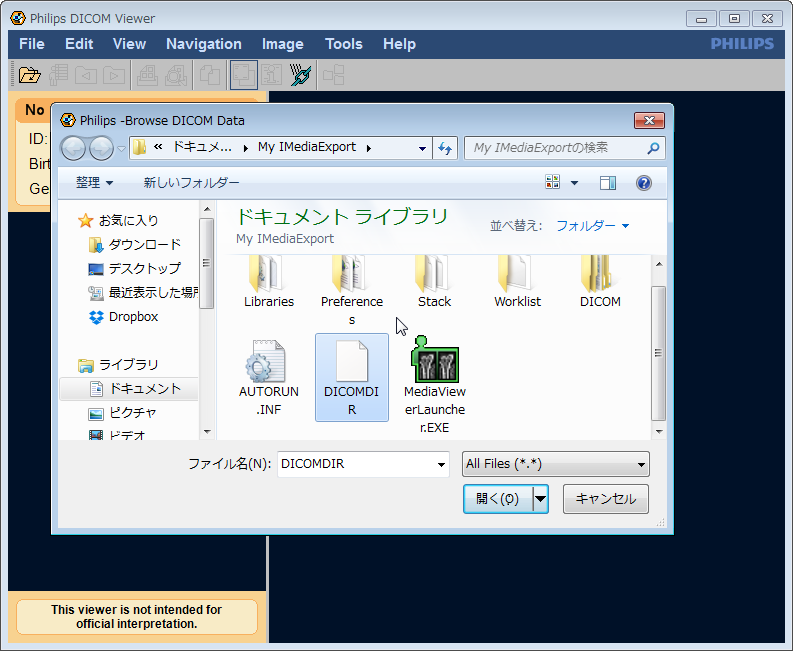Open the All Files (*.*) filter dropdown
This screenshot has width=793, height=651.
pos(555,464)
